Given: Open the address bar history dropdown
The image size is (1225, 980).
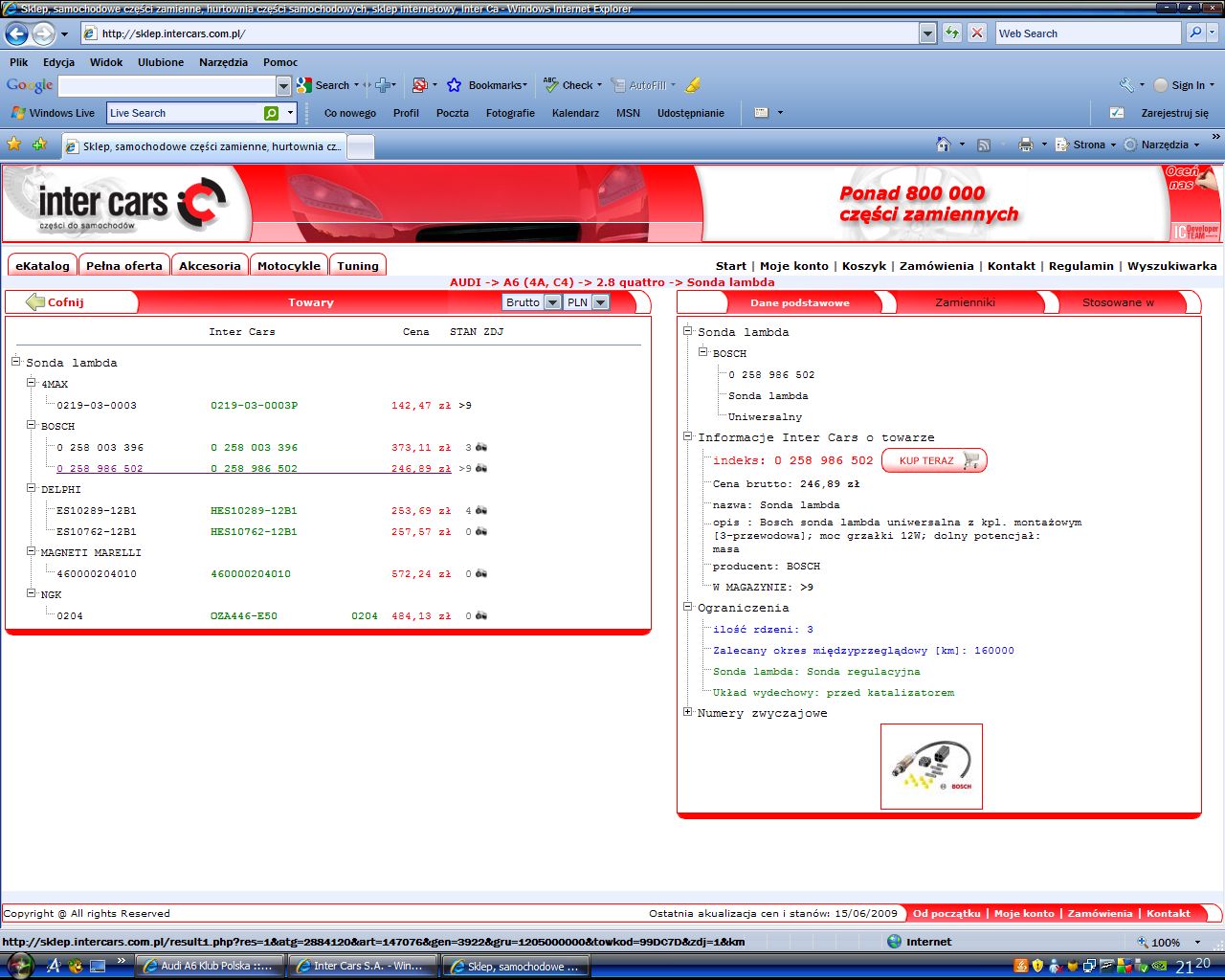Looking at the screenshot, I should [x=927, y=33].
